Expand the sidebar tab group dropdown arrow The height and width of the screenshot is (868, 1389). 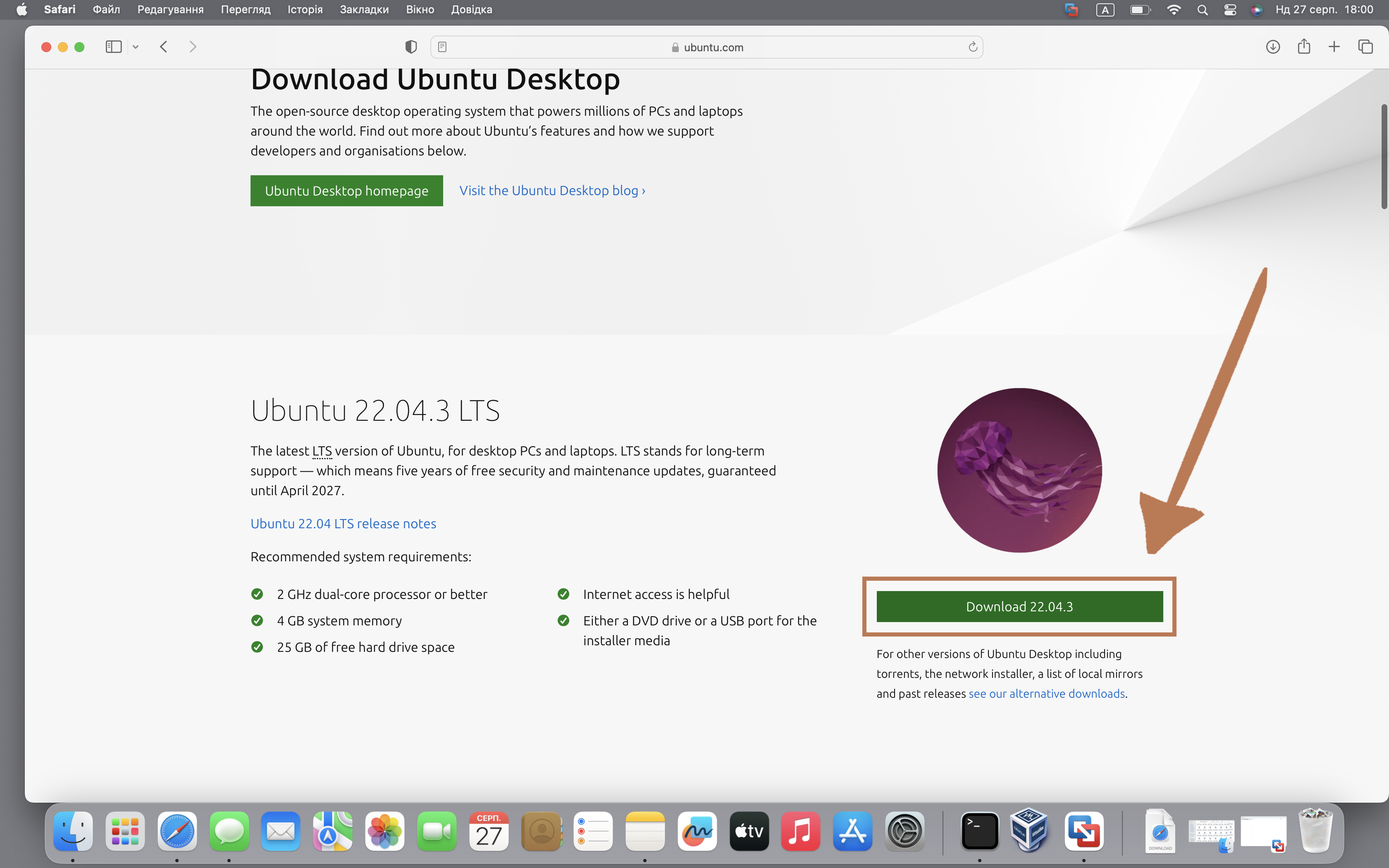136,47
